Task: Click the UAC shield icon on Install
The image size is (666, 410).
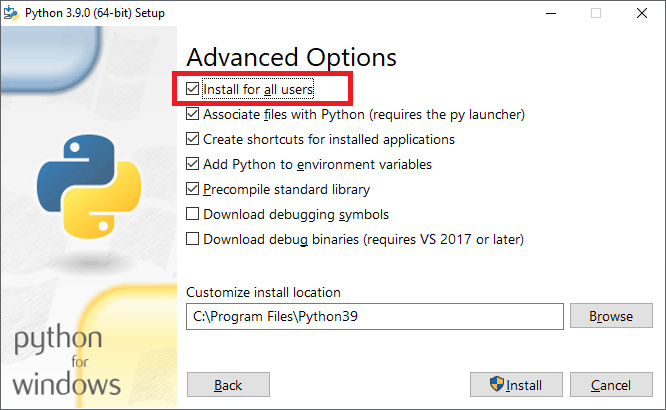Action: tap(497, 384)
